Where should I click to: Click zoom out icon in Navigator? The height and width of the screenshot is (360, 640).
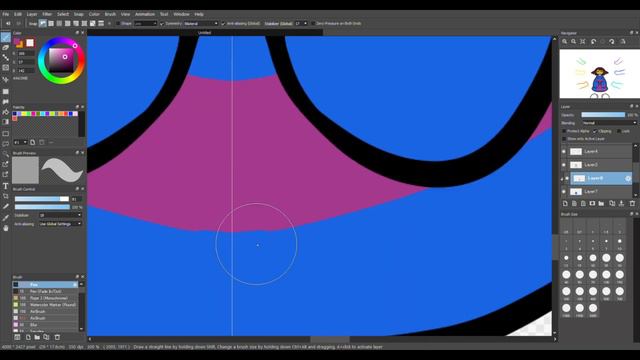[x=574, y=42]
